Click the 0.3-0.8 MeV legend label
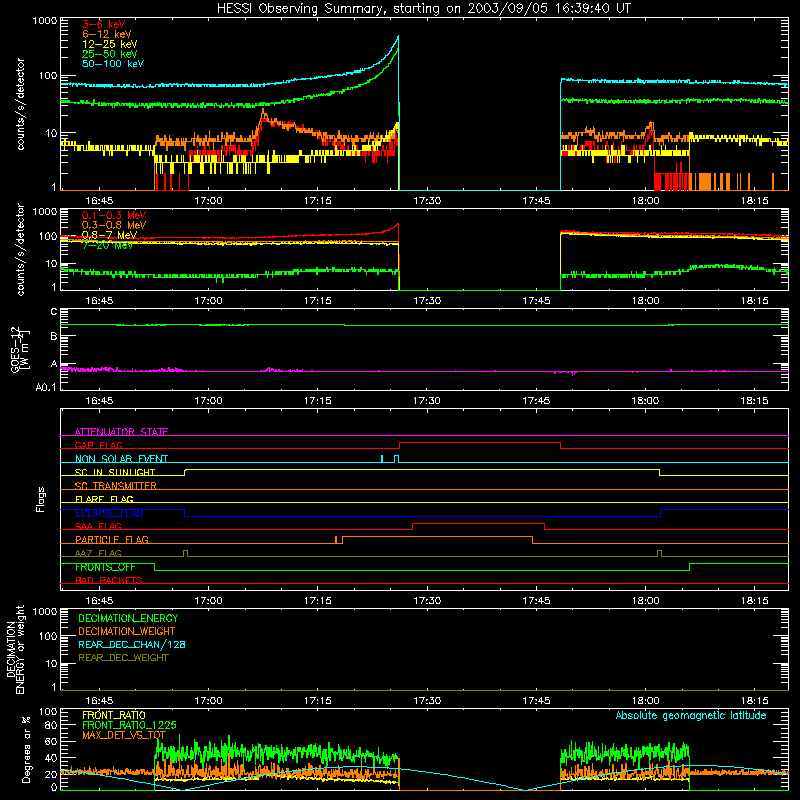Image resolution: width=800 pixels, height=800 pixels. [114, 225]
